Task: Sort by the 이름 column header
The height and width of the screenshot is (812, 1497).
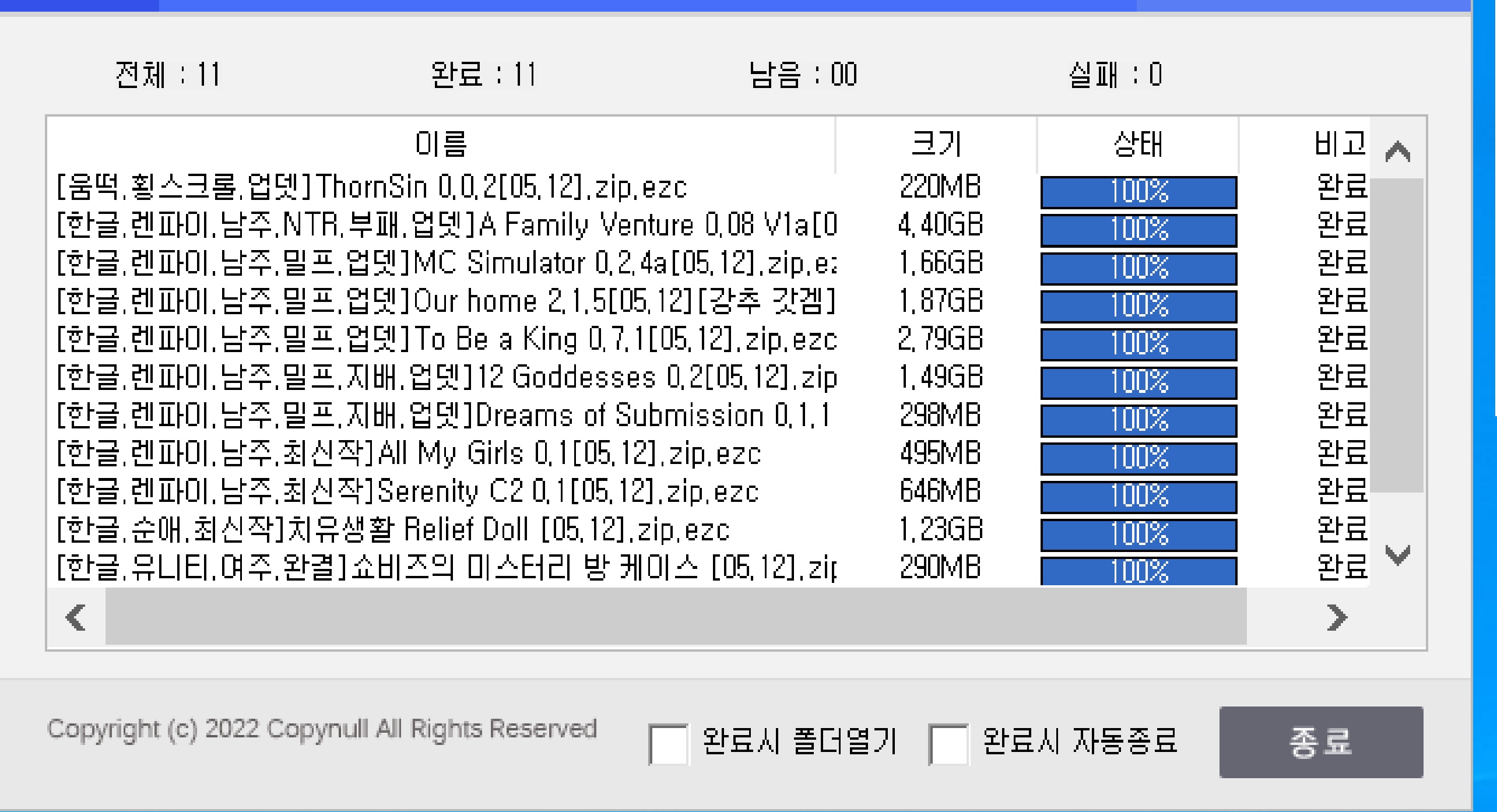Action: pyautogui.click(x=441, y=144)
